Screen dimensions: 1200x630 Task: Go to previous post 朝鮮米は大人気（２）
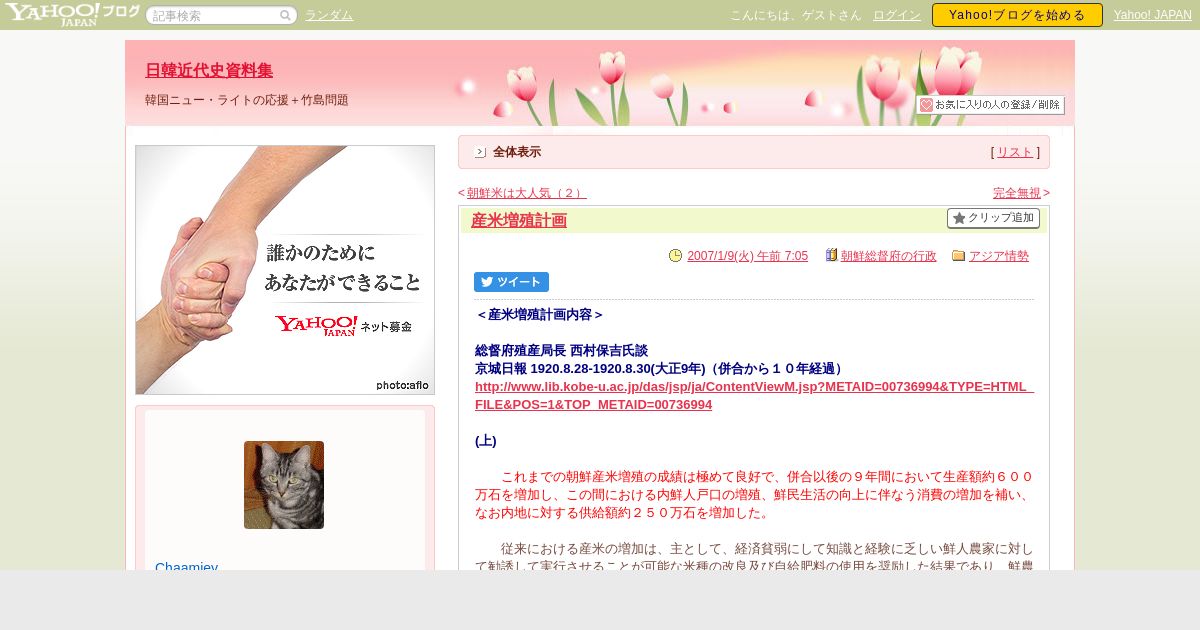pyautogui.click(x=526, y=193)
